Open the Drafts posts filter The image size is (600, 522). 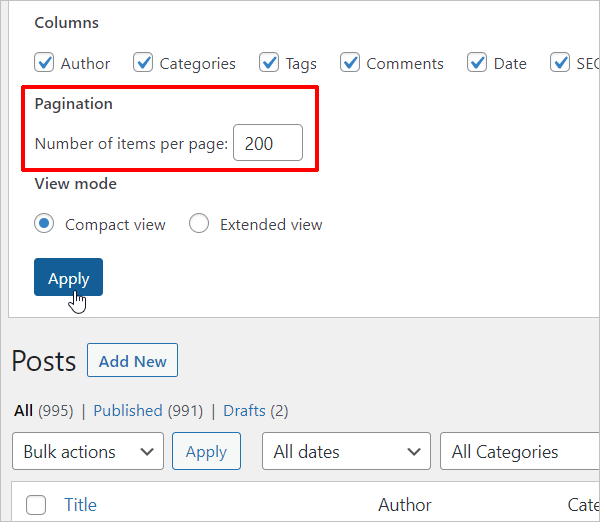pyautogui.click(x=244, y=410)
